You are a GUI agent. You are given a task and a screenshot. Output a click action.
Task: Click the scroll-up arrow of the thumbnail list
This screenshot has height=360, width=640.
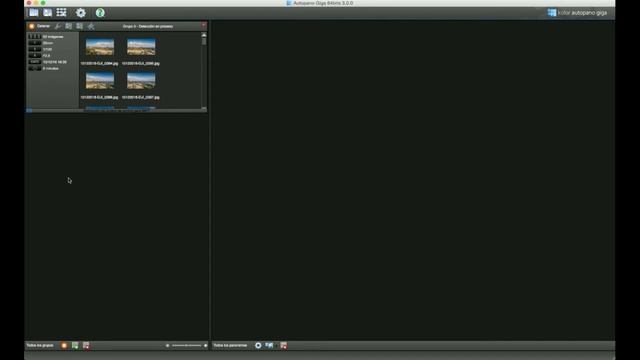click(204, 35)
